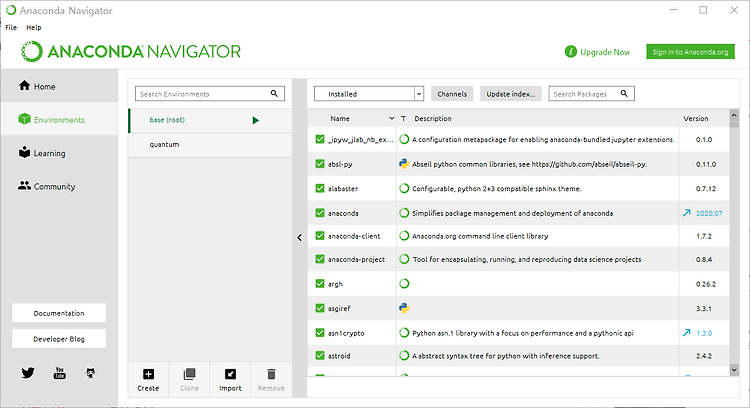The width and height of the screenshot is (750, 408).
Task: Toggle the alabaster package checkbox
Action: tap(320, 188)
